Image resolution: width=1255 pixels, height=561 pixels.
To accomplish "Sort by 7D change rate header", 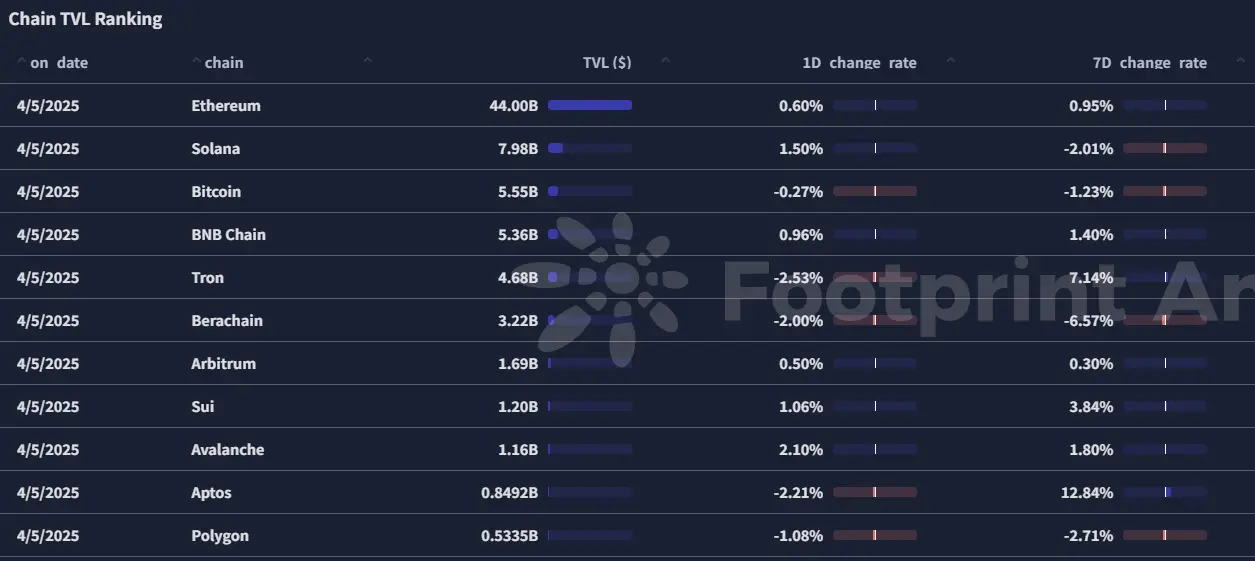I will [1149, 63].
